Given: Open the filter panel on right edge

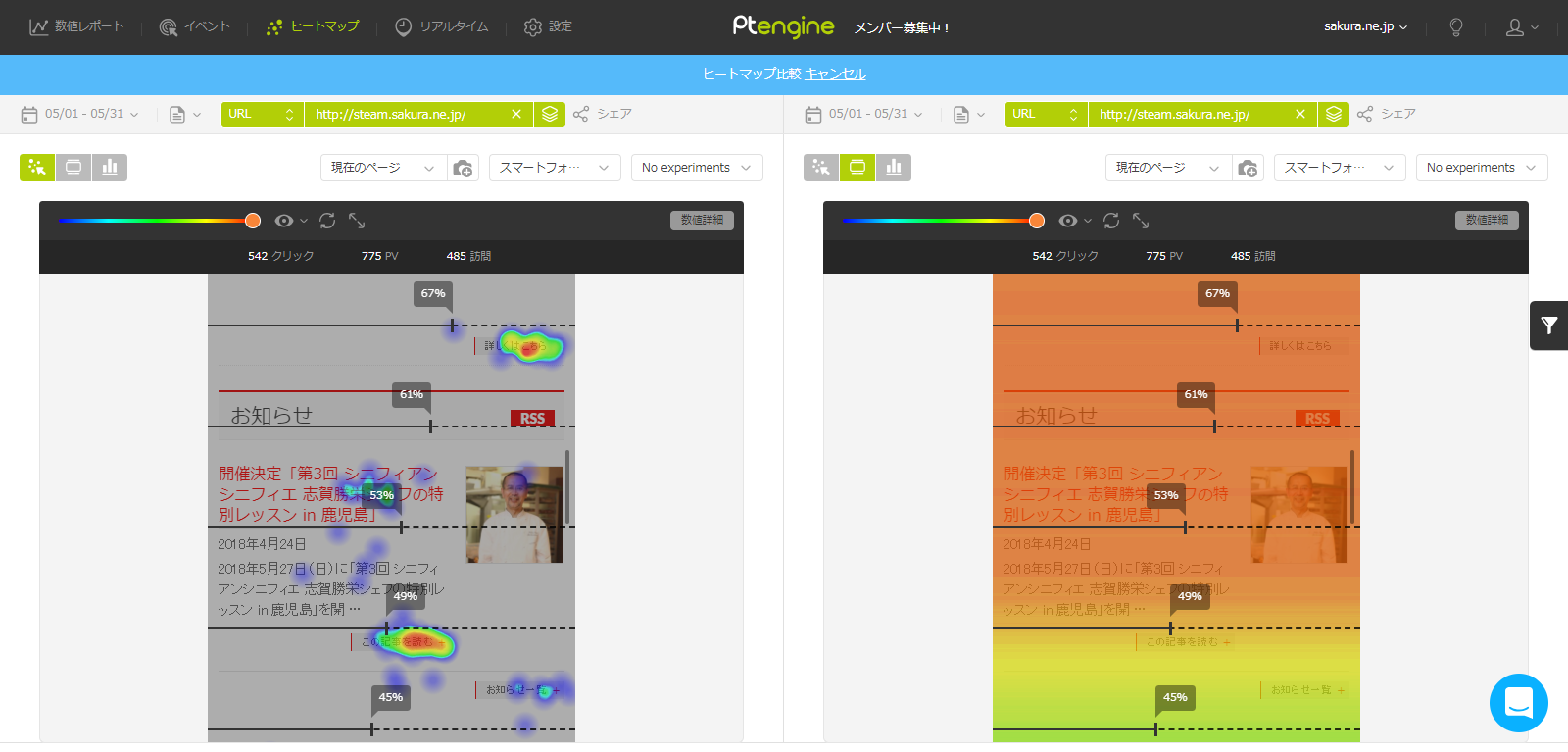Looking at the screenshot, I should [1548, 326].
